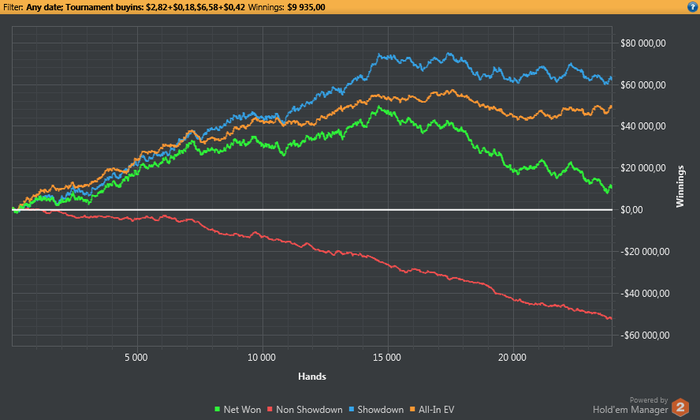Toggle the Showdown legend label
The width and height of the screenshot is (700, 420).
(x=380, y=409)
